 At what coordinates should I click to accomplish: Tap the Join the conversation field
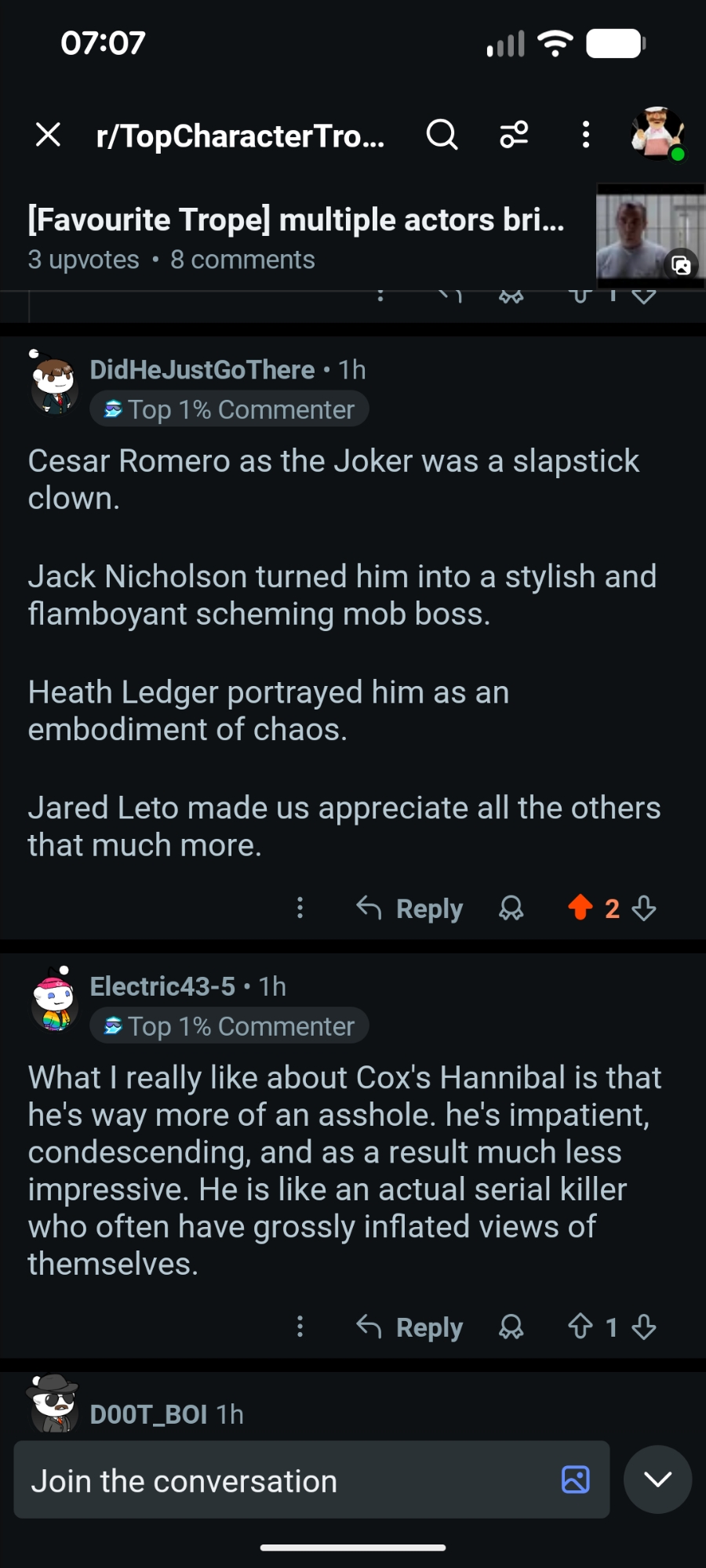[282, 1481]
